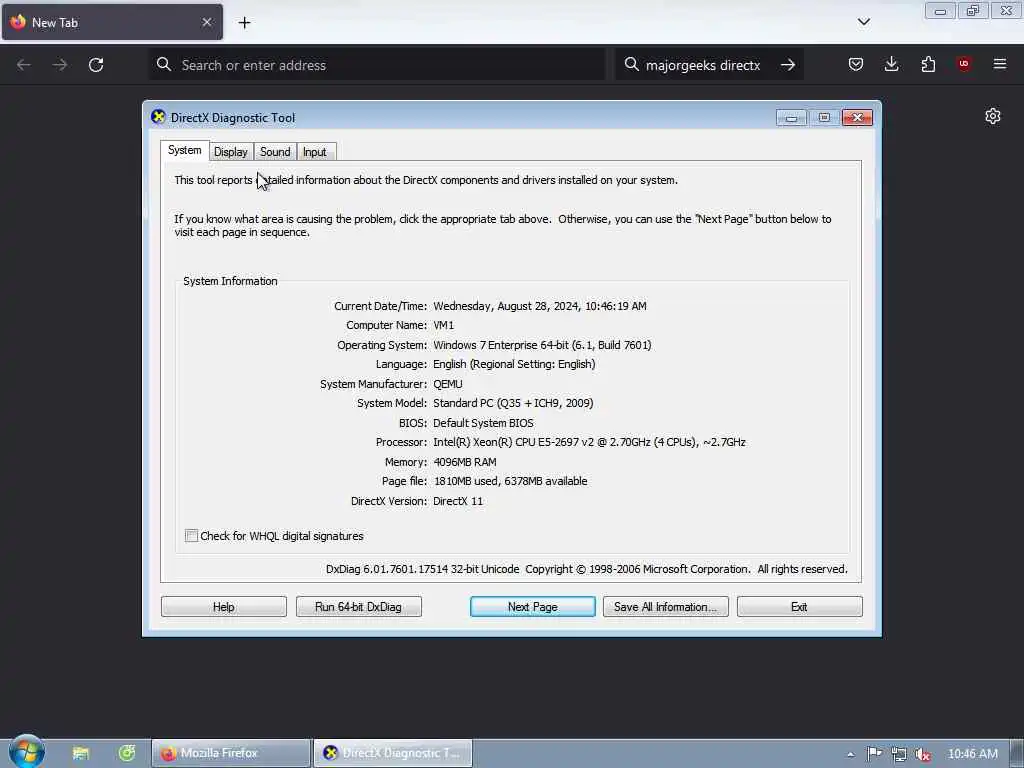Open a new tab with plus button
This screenshot has width=1024, height=768.
(244, 23)
